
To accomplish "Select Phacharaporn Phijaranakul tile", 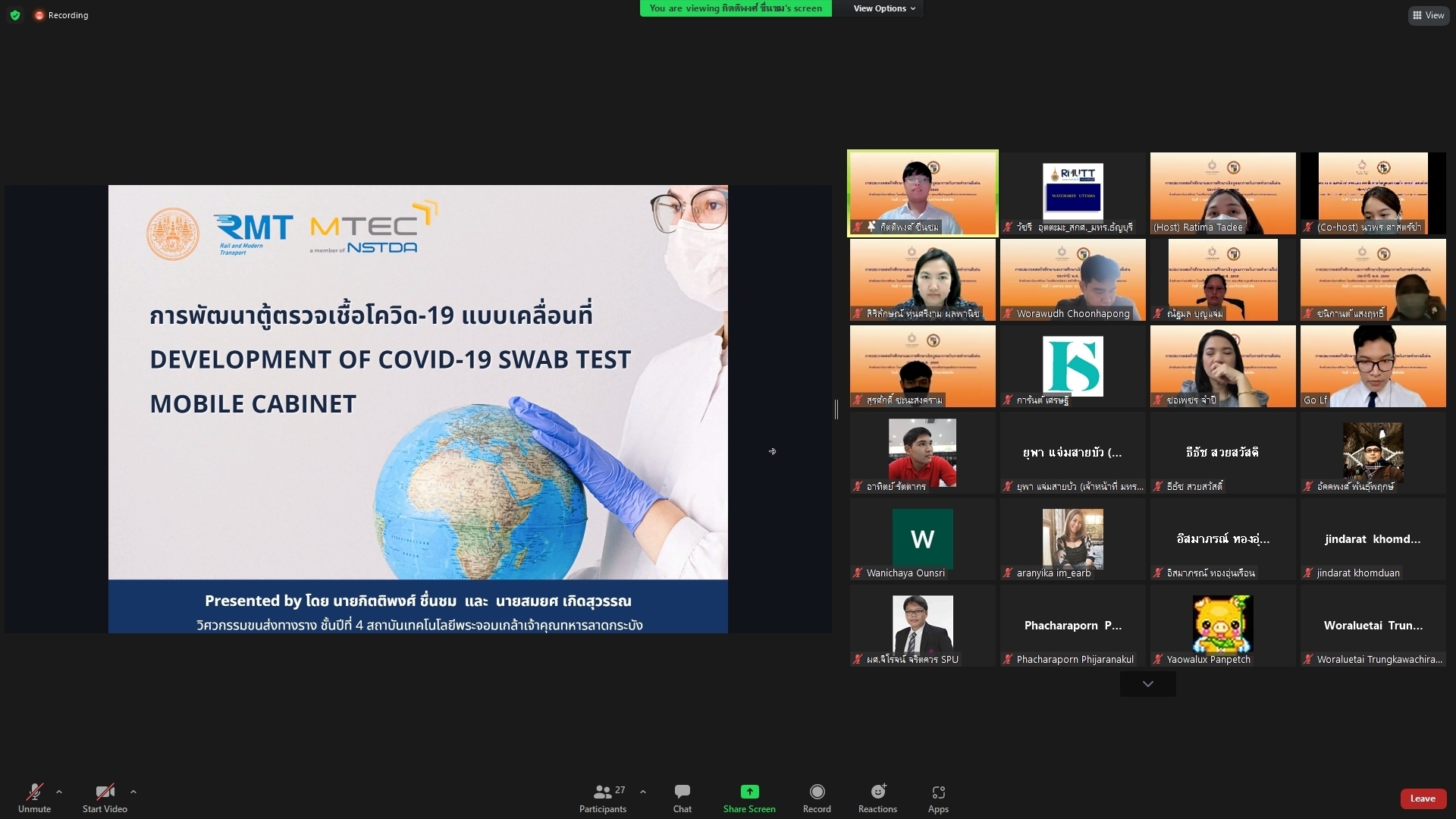I will (1073, 626).
